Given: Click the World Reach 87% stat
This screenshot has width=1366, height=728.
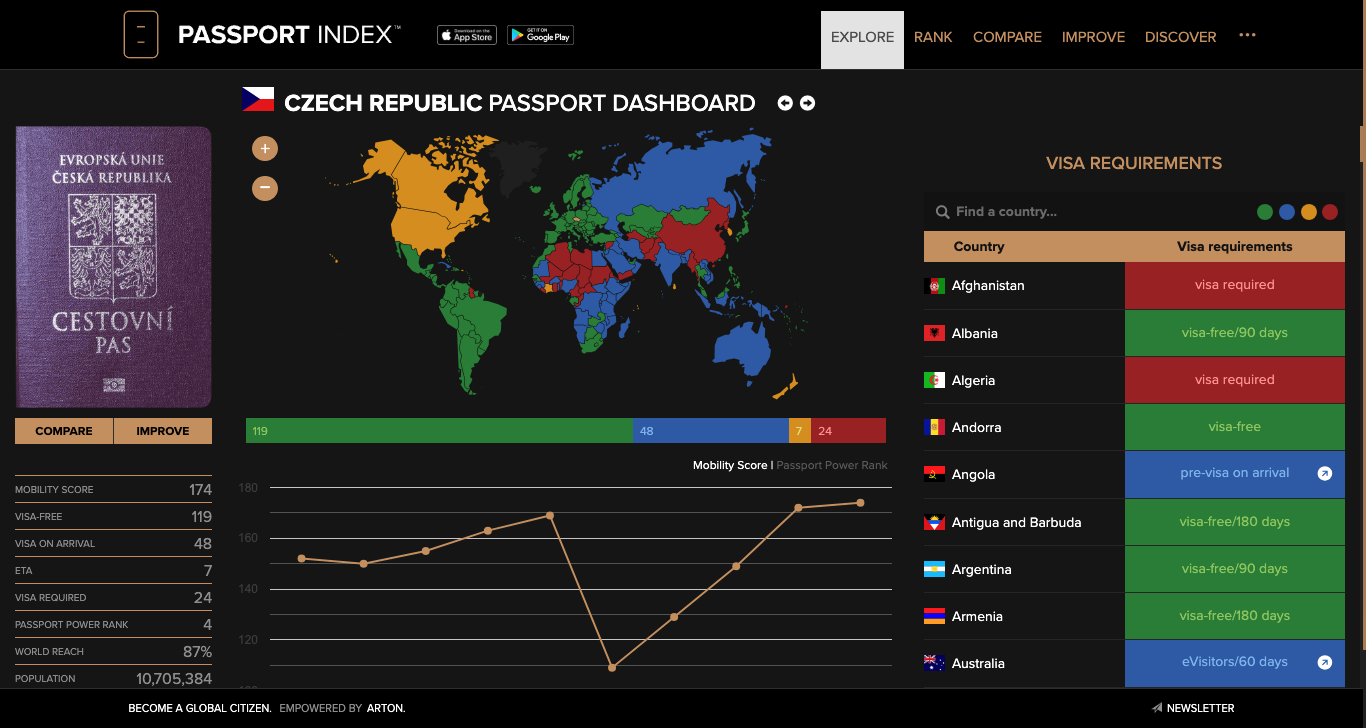Looking at the screenshot, I should coord(113,651).
